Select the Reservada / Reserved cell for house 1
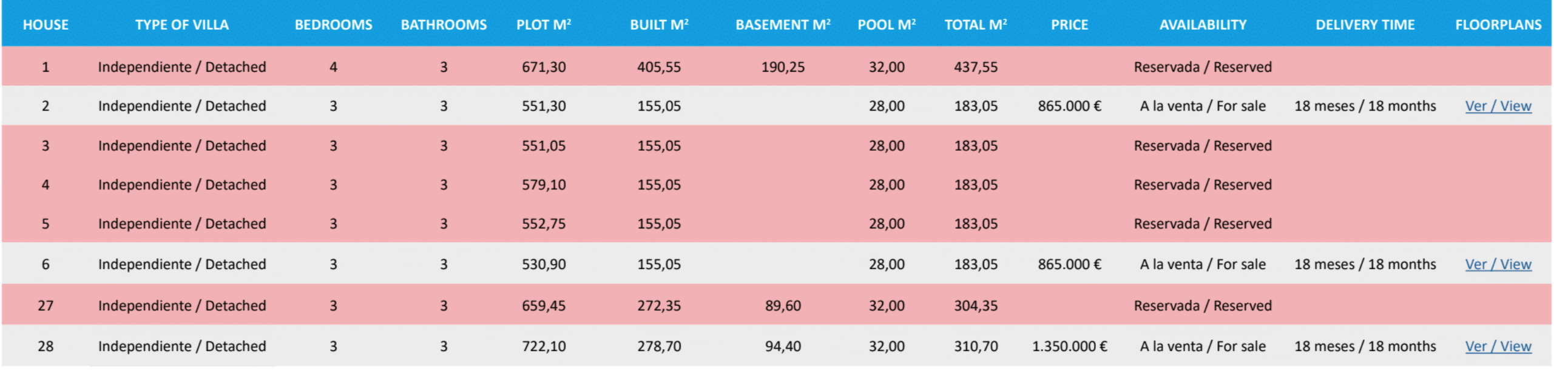The height and width of the screenshot is (379, 1568). [x=1203, y=67]
